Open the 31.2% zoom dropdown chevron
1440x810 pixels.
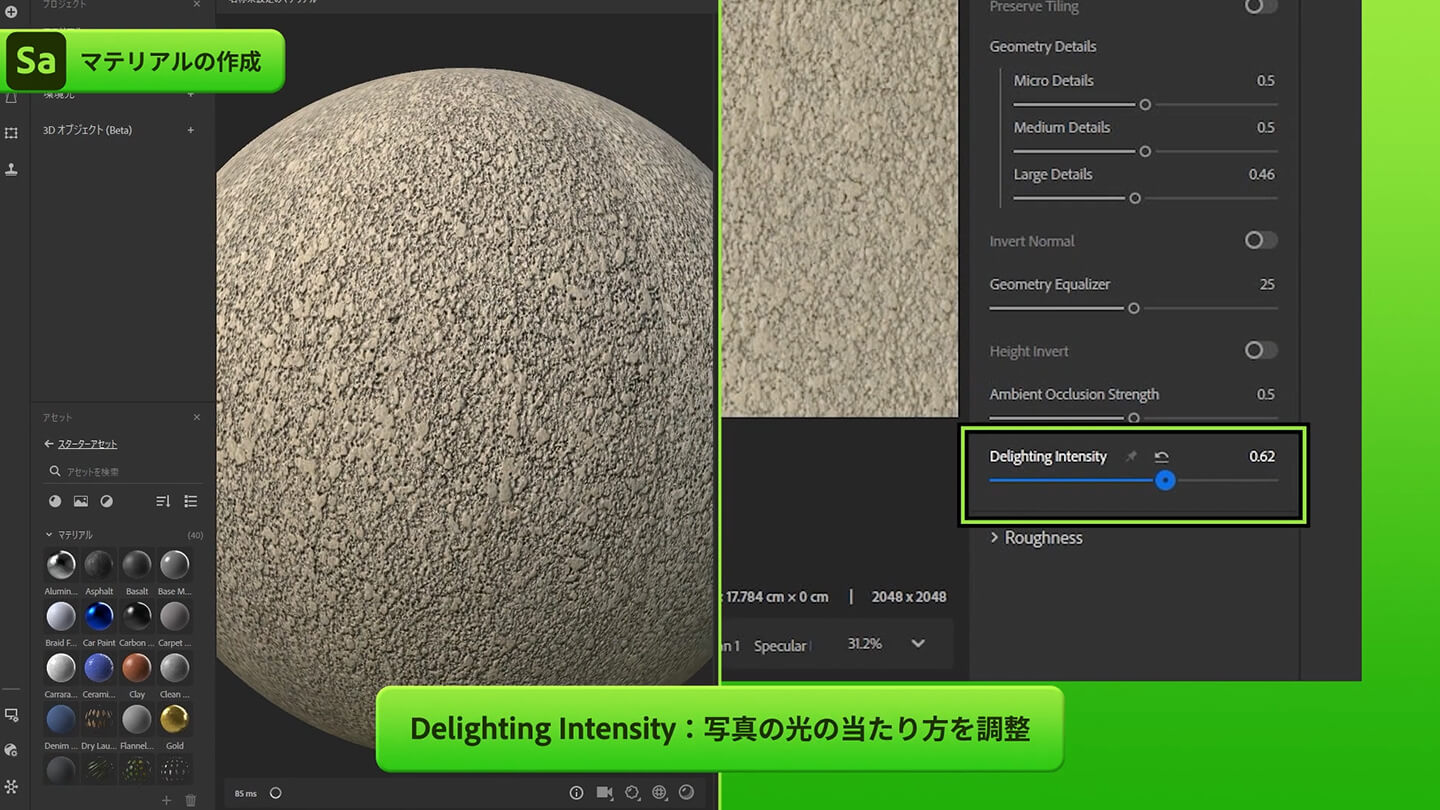[x=918, y=644]
